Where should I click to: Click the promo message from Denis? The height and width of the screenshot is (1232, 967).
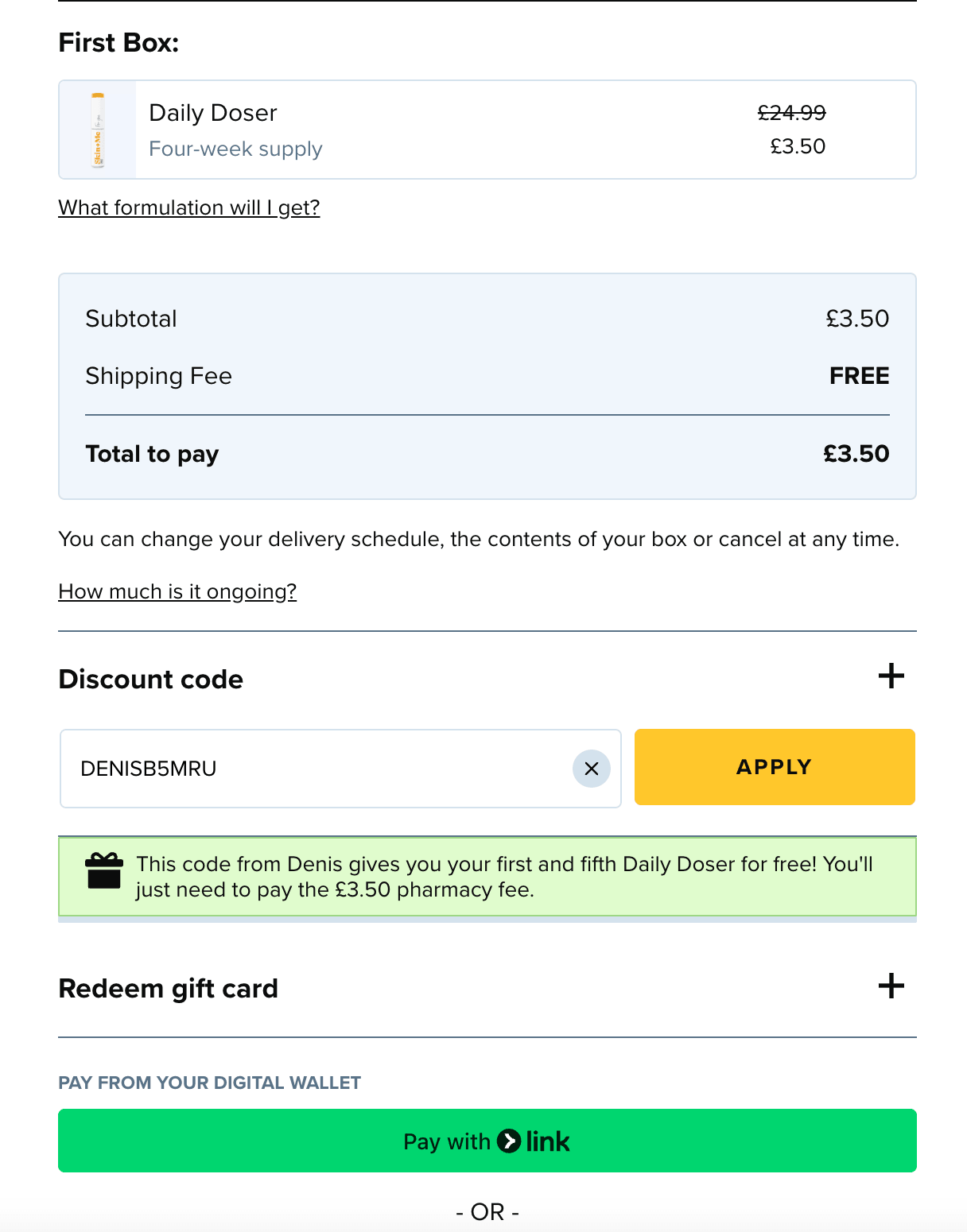pos(504,877)
